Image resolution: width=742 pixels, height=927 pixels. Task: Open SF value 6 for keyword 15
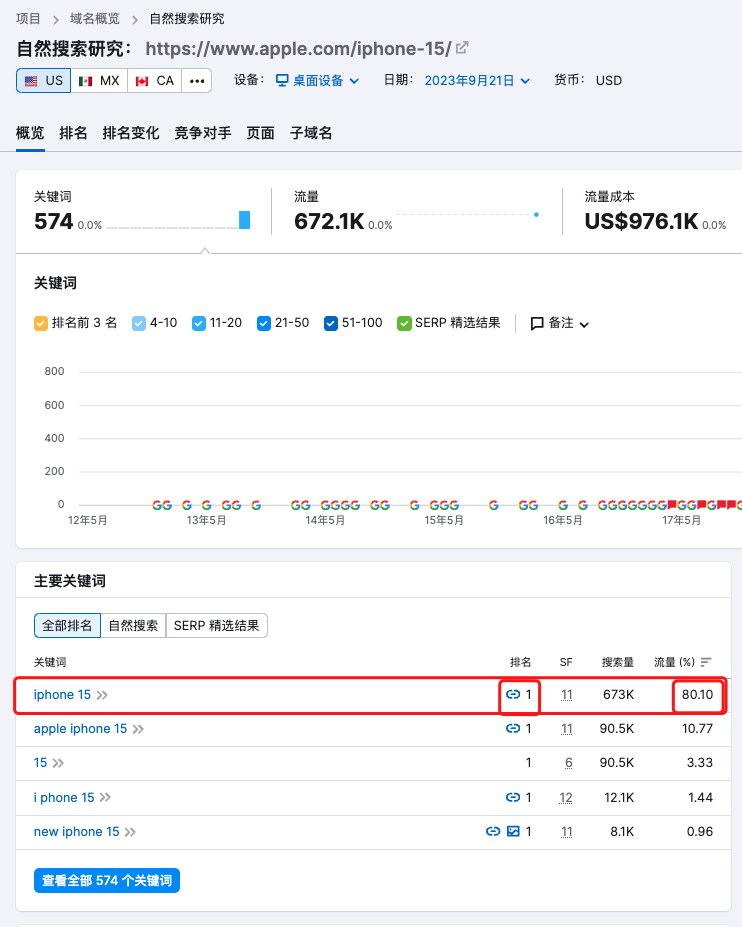point(569,763)
